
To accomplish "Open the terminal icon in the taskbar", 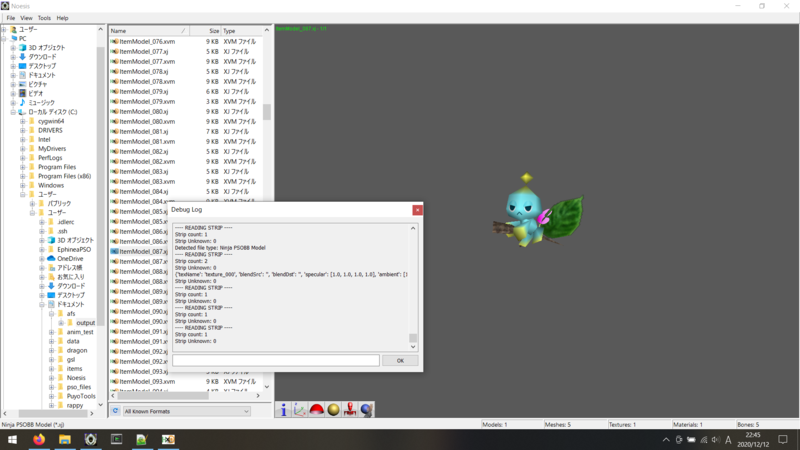I will click(116, 439).
